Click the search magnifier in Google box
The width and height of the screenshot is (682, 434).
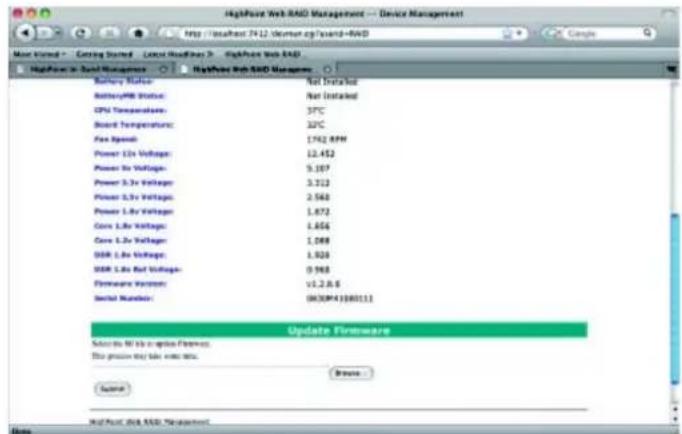[647, 33]
